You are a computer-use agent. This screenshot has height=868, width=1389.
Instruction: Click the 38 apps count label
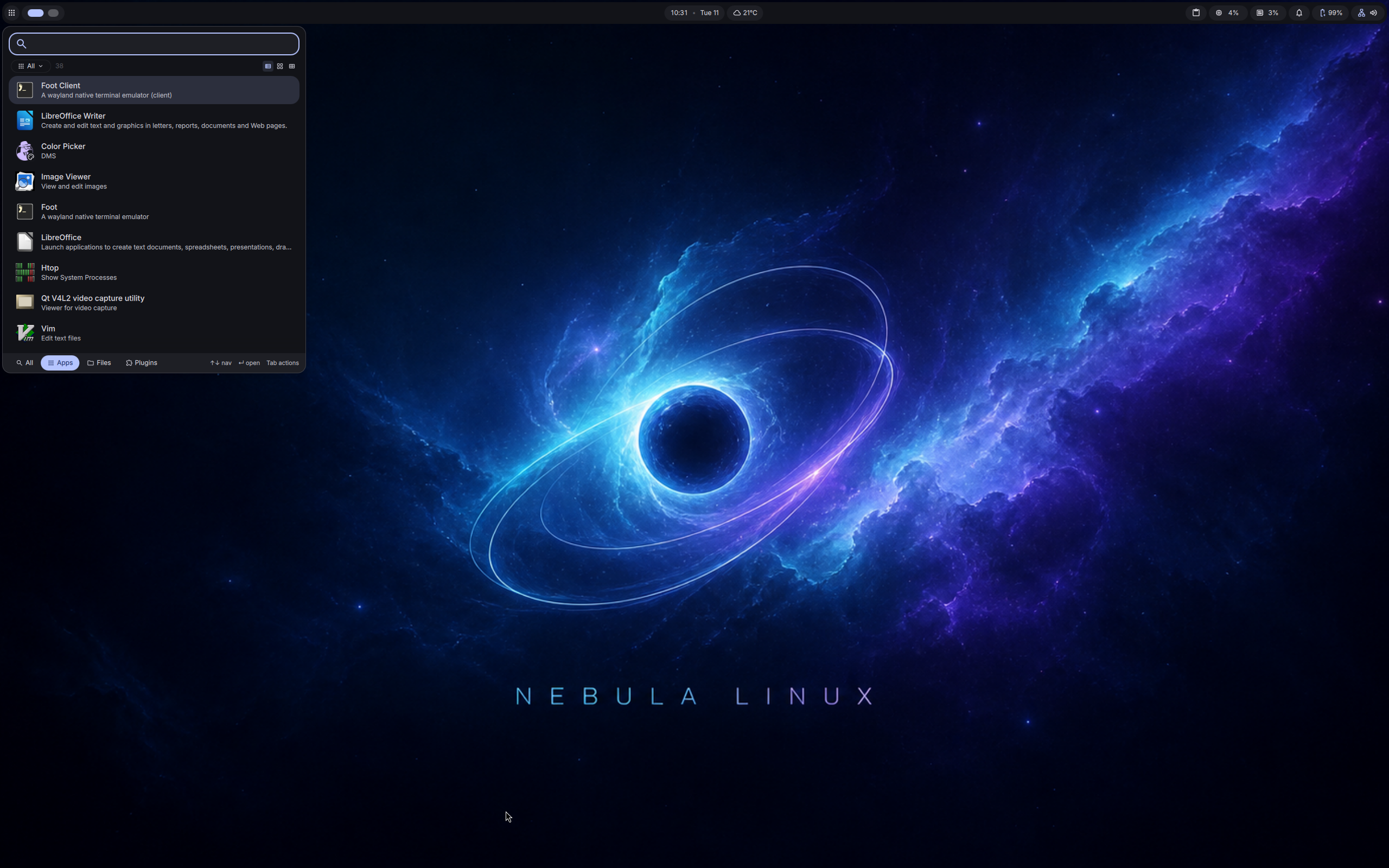point(59,66)
